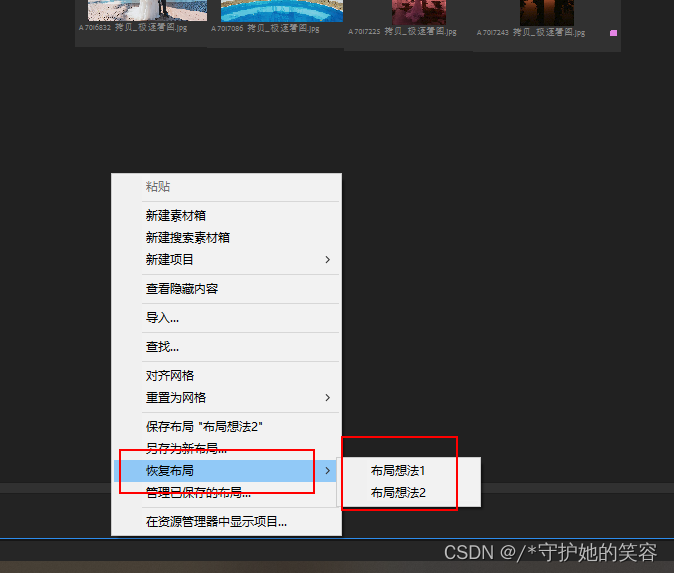Click the pink label color swatch
674x573 pixels.
coord(613,33)
